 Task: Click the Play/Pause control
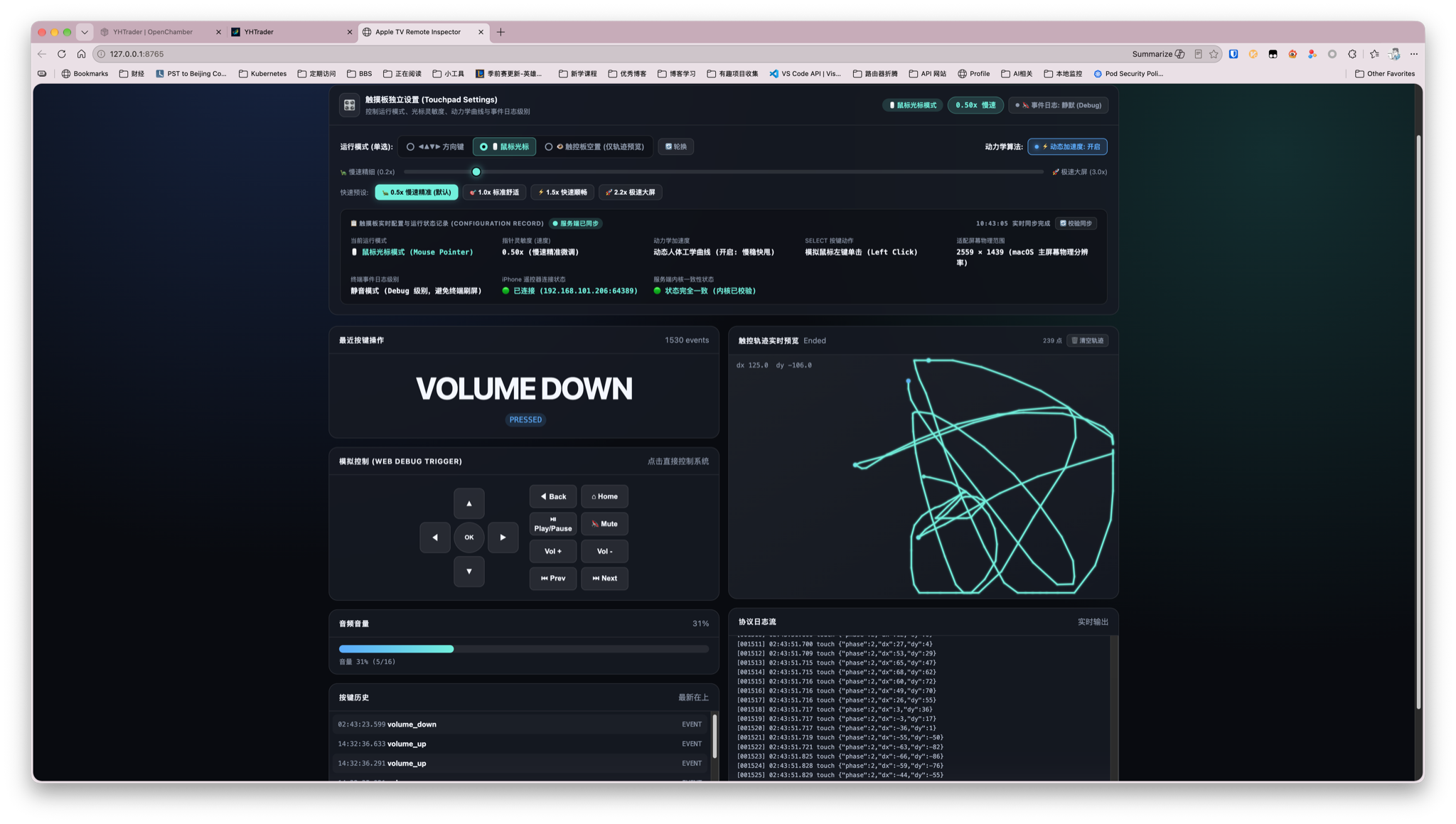552,524
